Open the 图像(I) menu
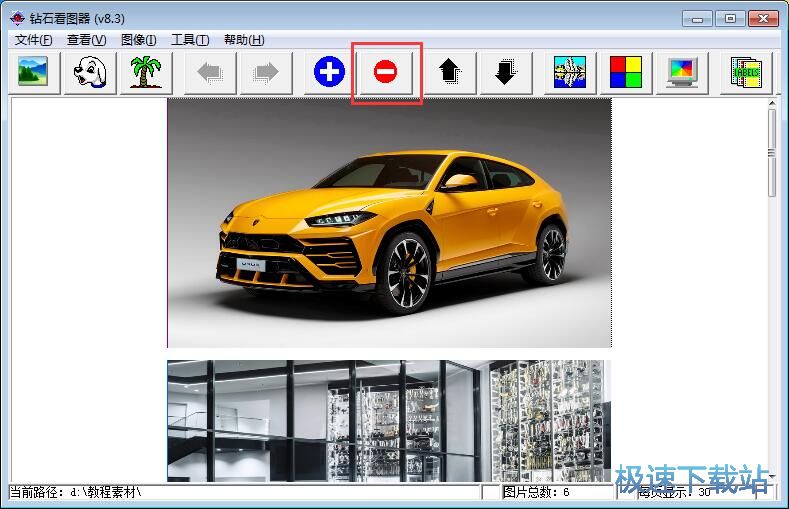Viewport: 789px width, 509px height. tap(138, 40)
